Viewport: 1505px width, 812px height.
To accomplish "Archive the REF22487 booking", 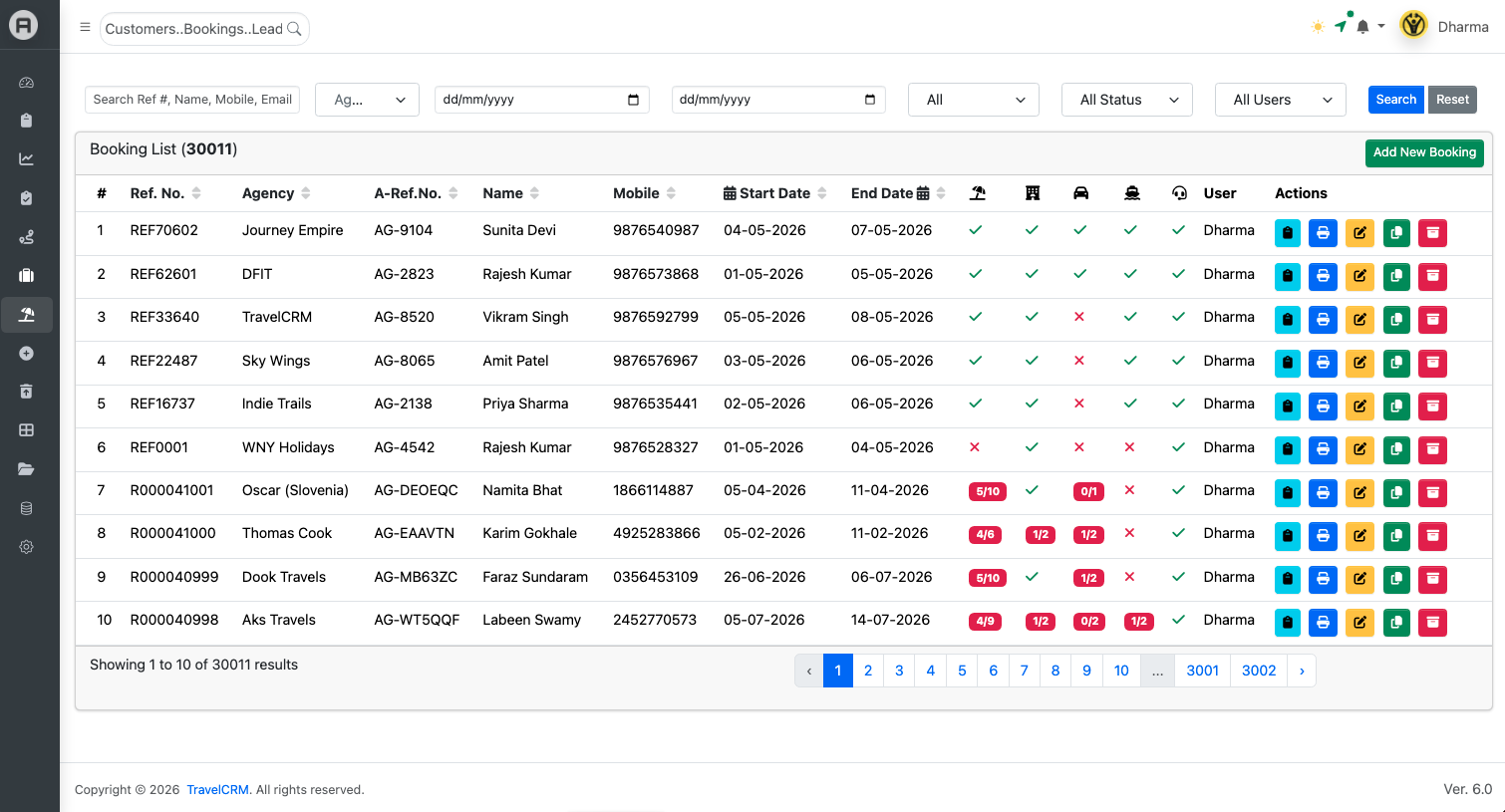I will point(1432,363).
